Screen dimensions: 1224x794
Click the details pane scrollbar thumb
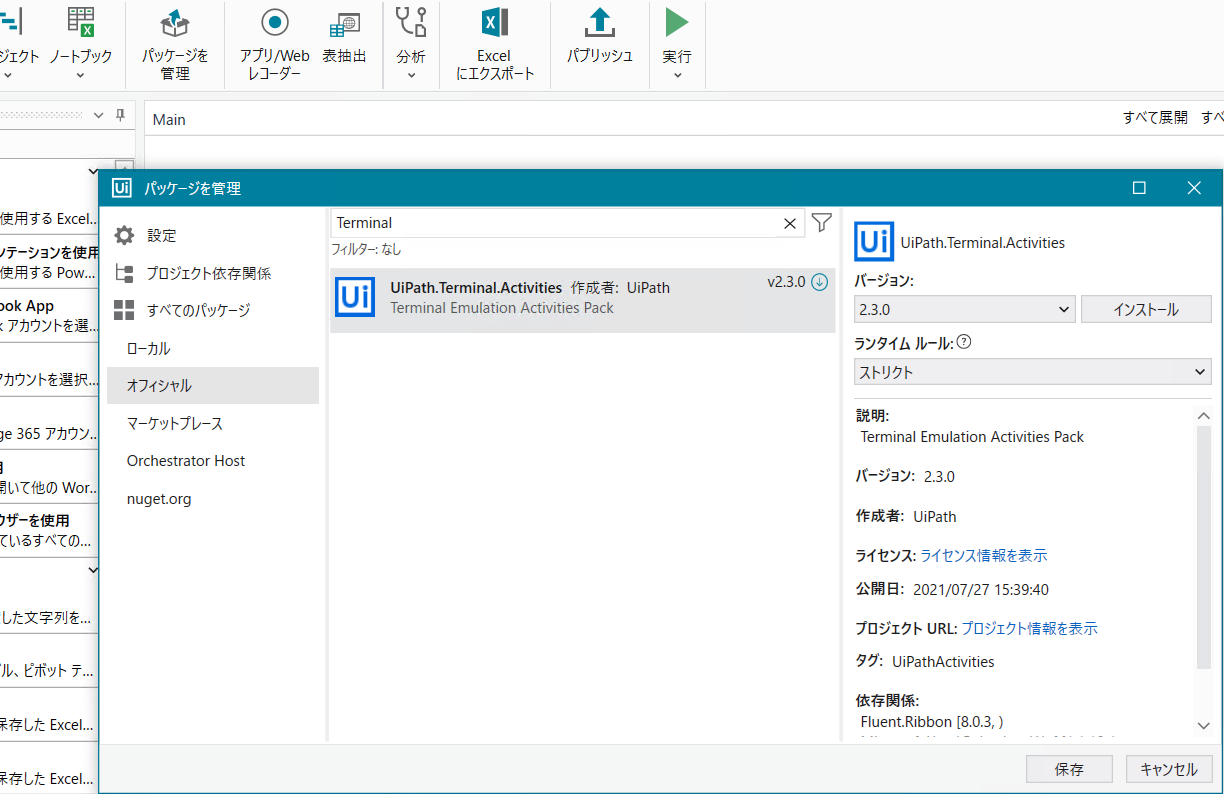click(x=1204, y=545)
